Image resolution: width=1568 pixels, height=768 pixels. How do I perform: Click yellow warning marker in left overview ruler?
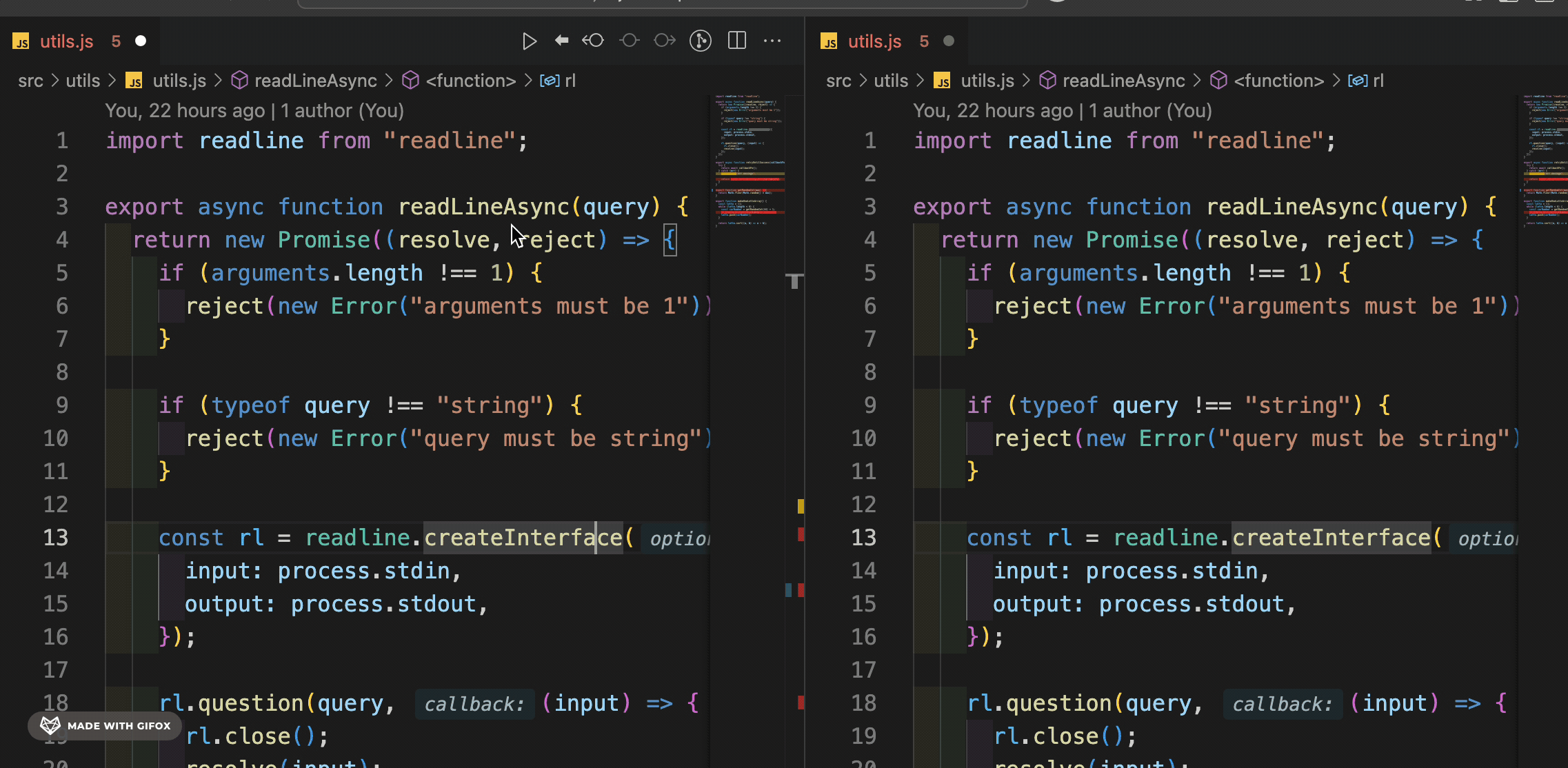(x=801, y=507)
